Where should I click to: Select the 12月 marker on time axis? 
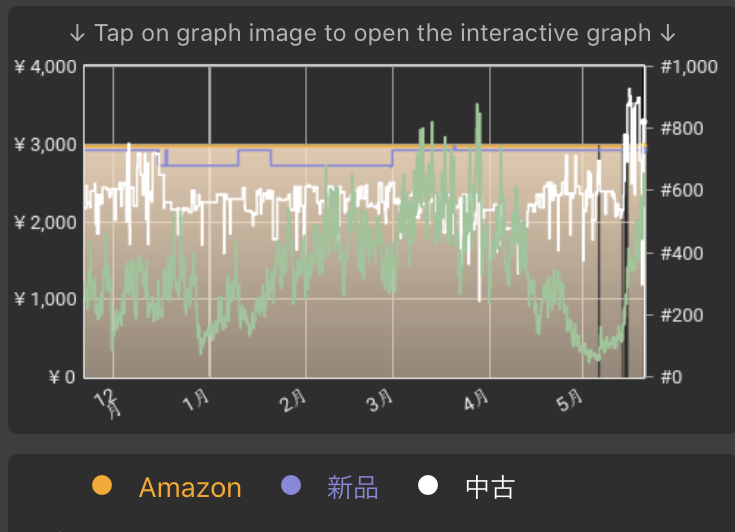click(x=110, y=404)
